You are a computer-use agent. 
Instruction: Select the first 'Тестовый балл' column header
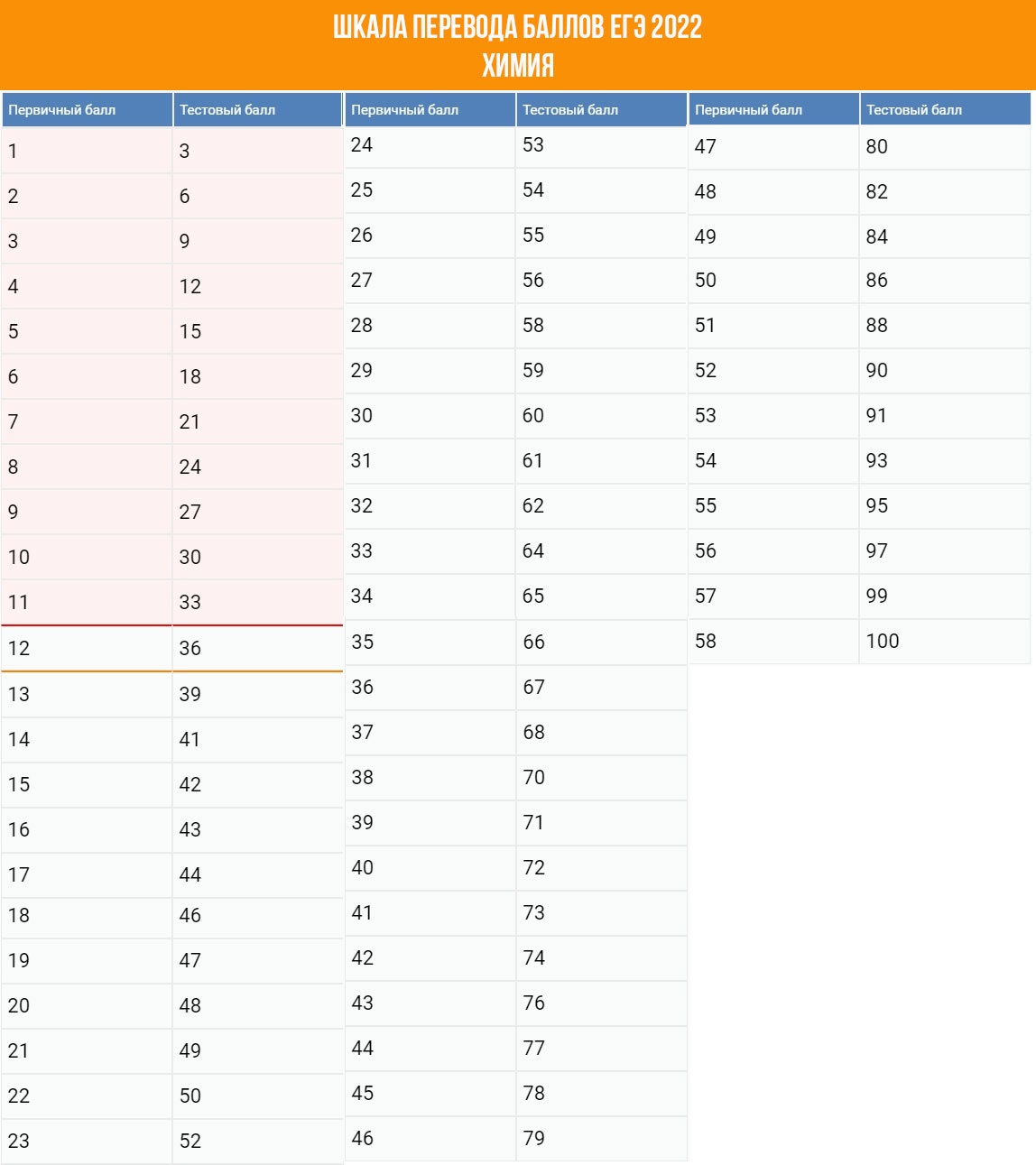[x=257, y=110]
